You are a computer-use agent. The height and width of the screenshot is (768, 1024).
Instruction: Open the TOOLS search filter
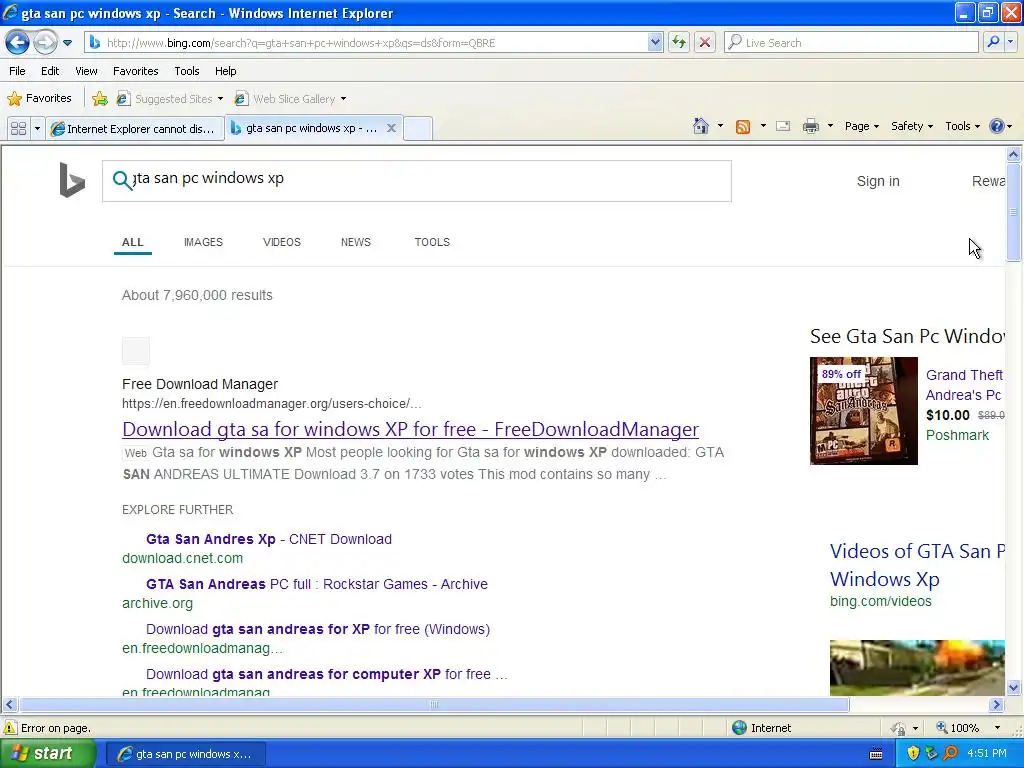[432, 242]
